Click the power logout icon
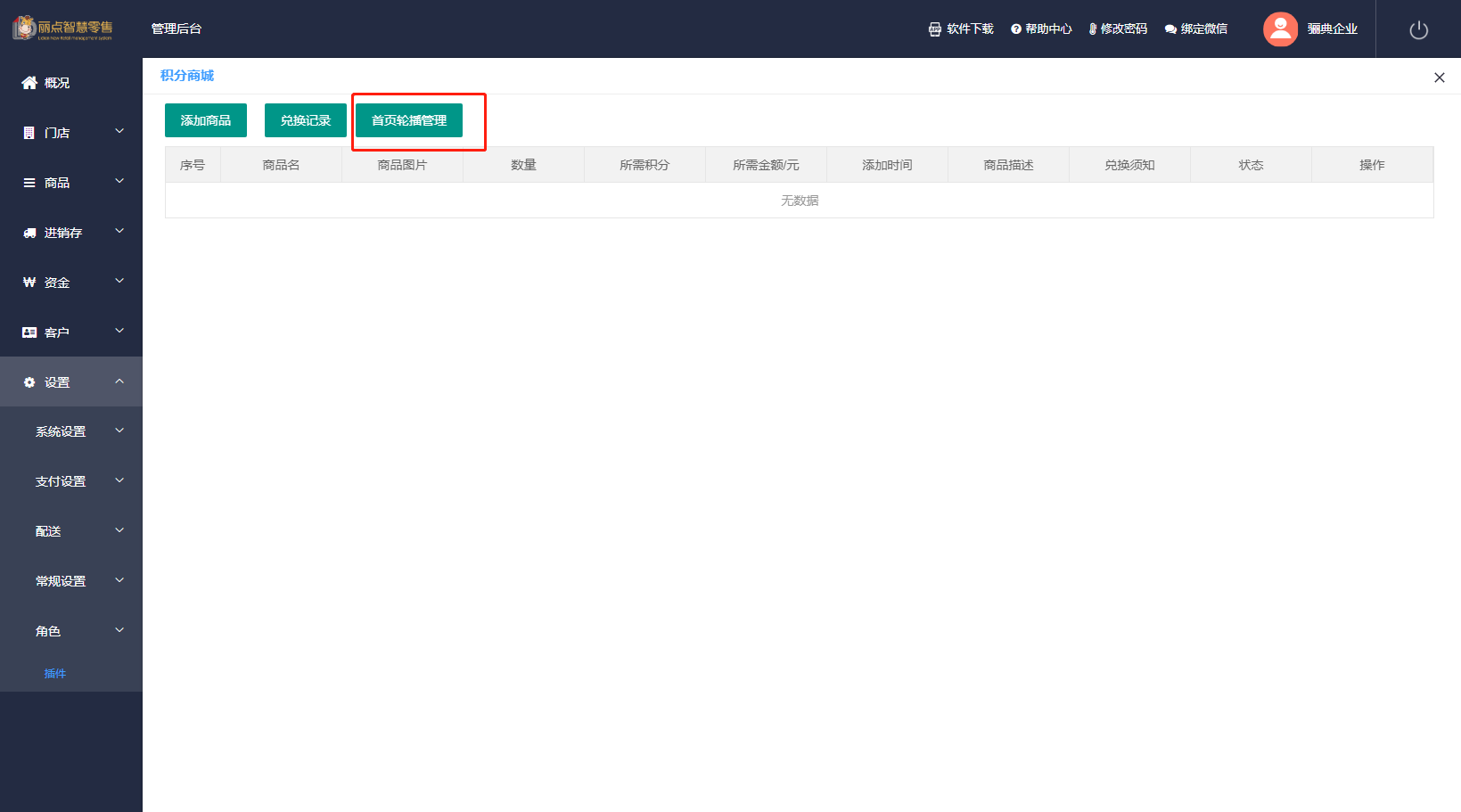The image size is (1461, 812). click(1419, 30)
